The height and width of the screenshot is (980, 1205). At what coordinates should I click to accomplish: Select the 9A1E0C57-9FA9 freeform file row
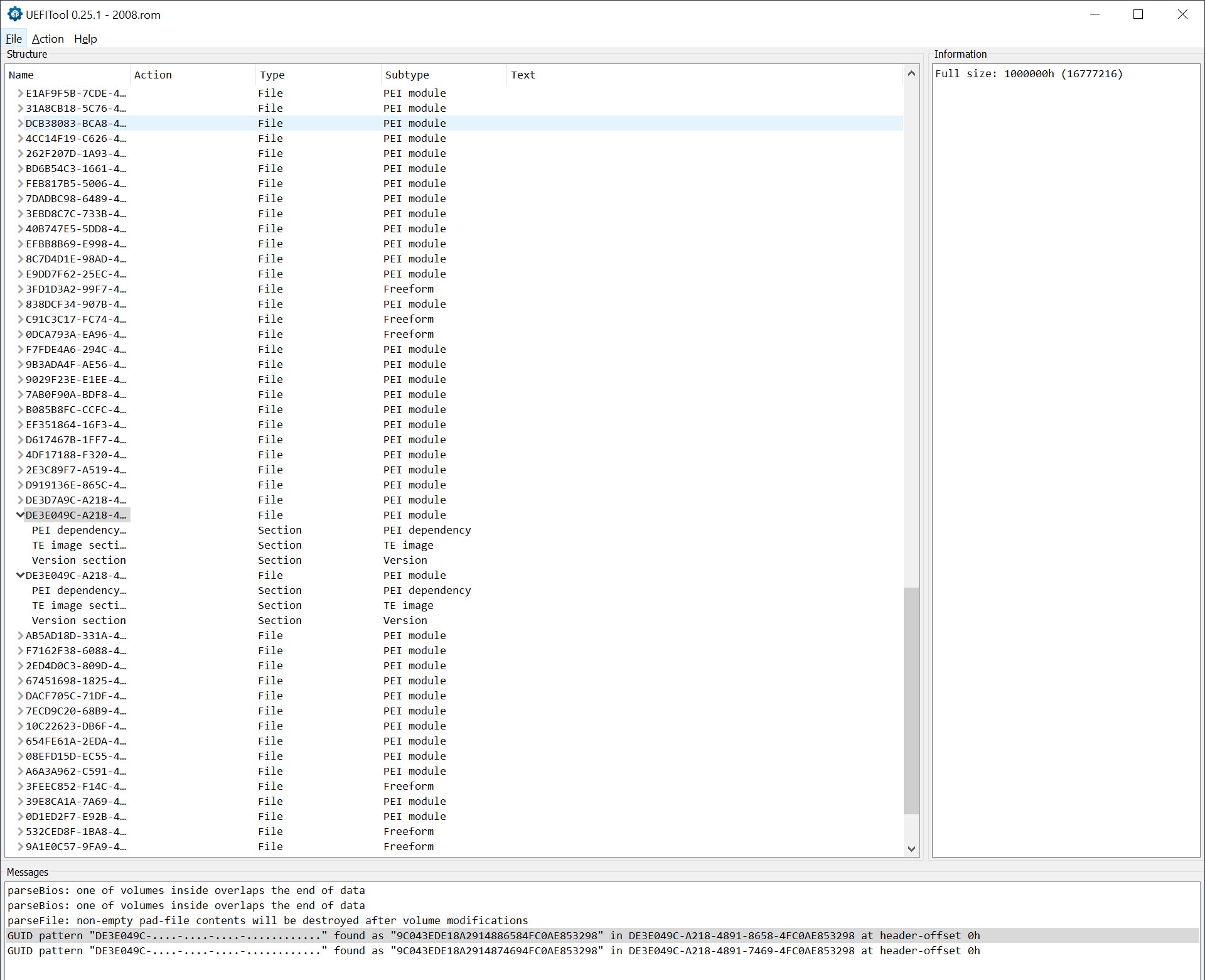click(75, 846)
